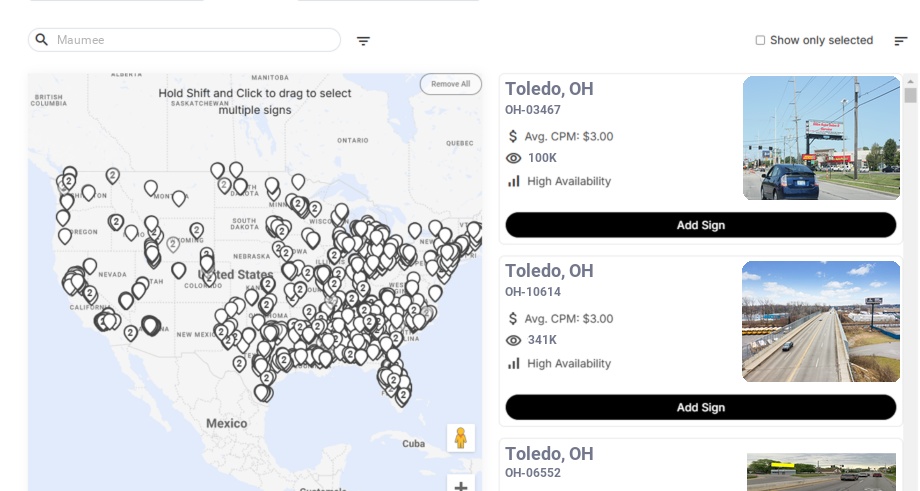Open the sort options icon
This screenshot has width=920, height=491.
(x=900, y=41)
